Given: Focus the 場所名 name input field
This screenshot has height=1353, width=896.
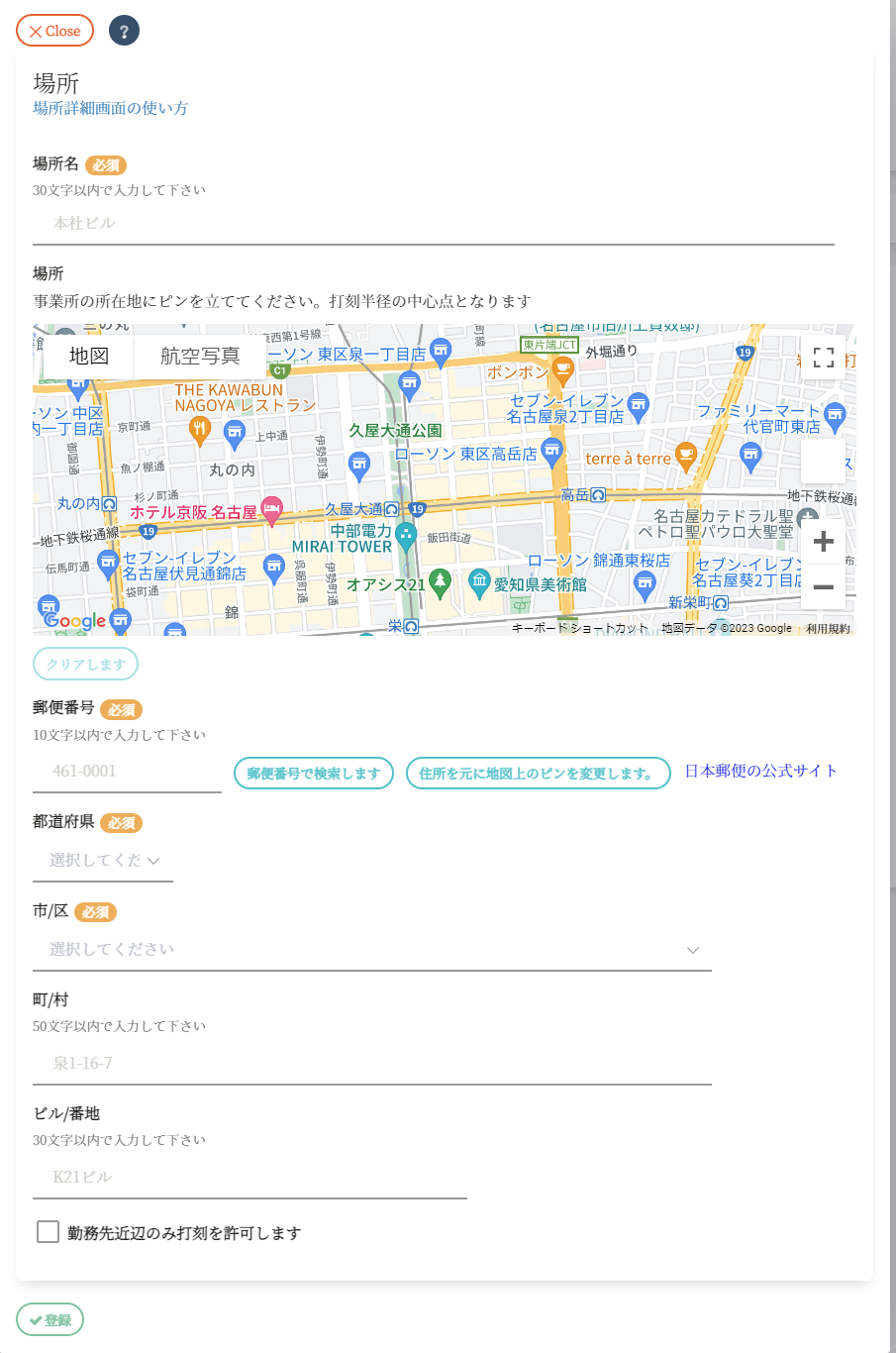Looking at the screenshot, I should tap(433, 224).
